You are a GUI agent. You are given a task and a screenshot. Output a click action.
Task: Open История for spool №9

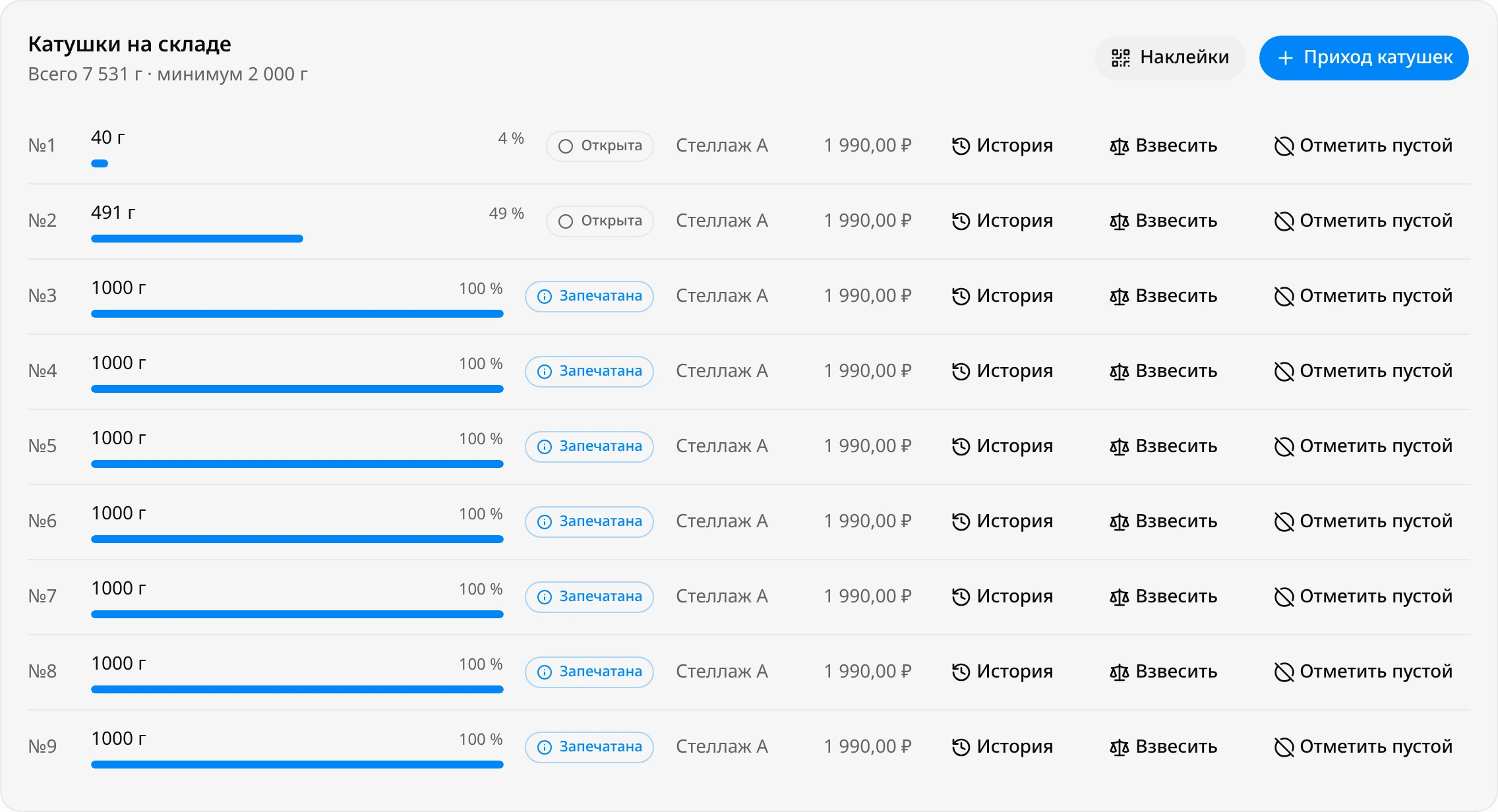pyautogui.click(x=1002, y=747)
